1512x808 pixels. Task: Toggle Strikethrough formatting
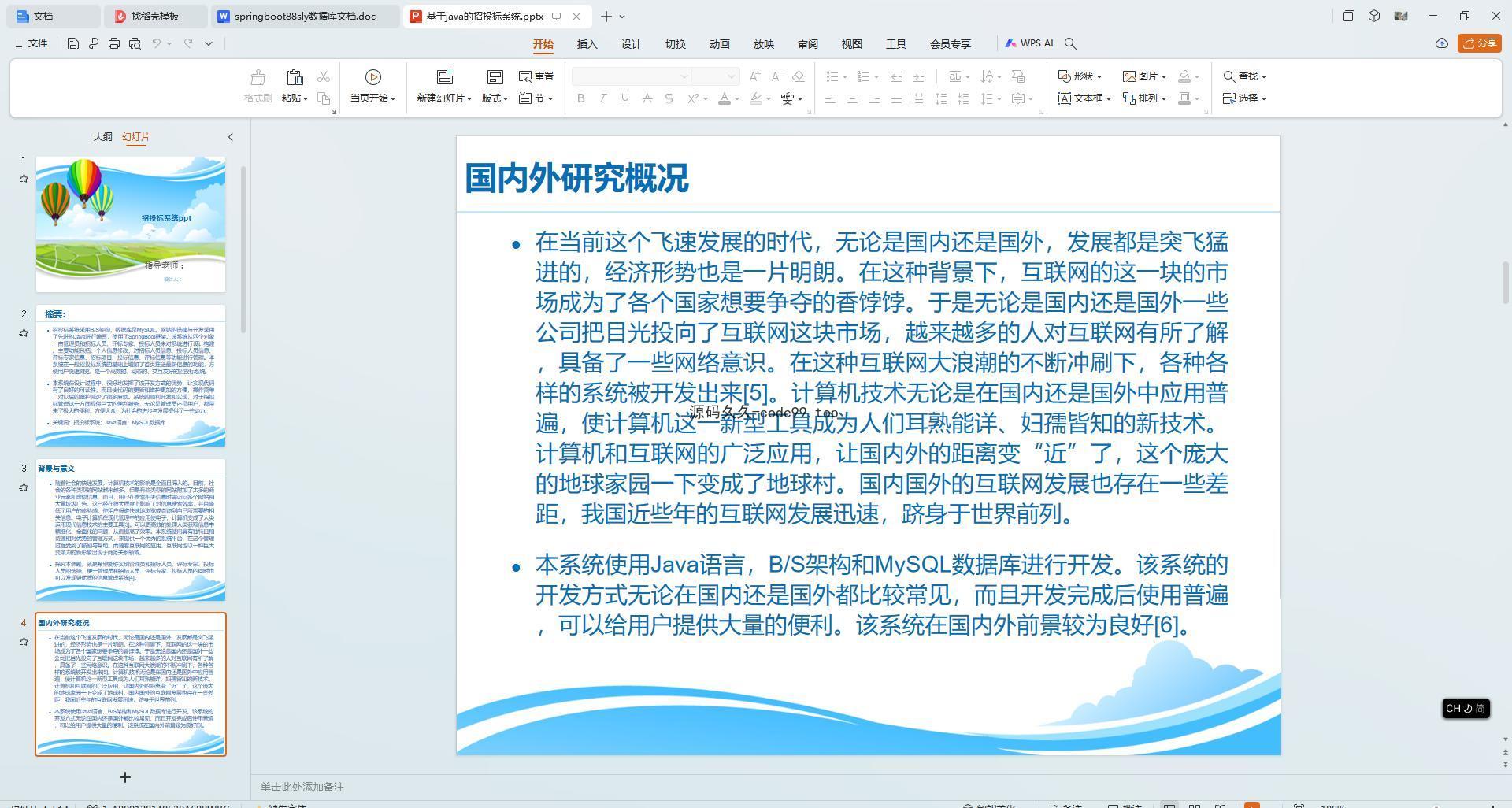[x=647, y=98]
